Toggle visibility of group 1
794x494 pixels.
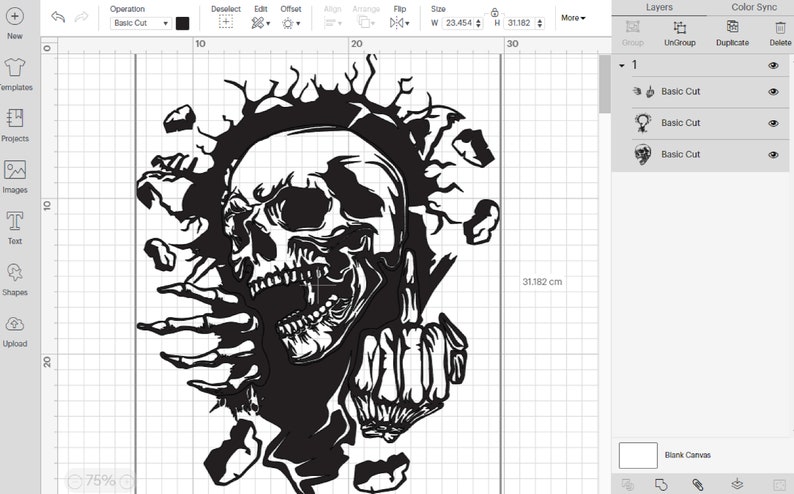(x=773, y=65)
